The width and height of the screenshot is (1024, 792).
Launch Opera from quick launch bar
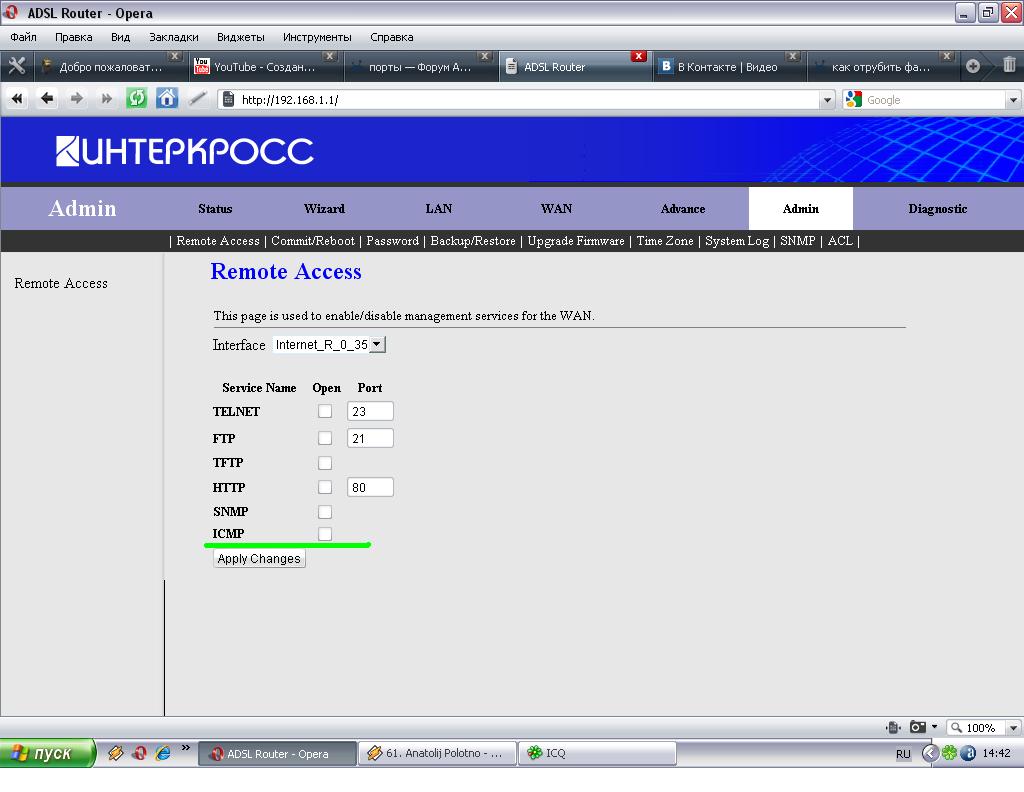(x=139, y=753)
